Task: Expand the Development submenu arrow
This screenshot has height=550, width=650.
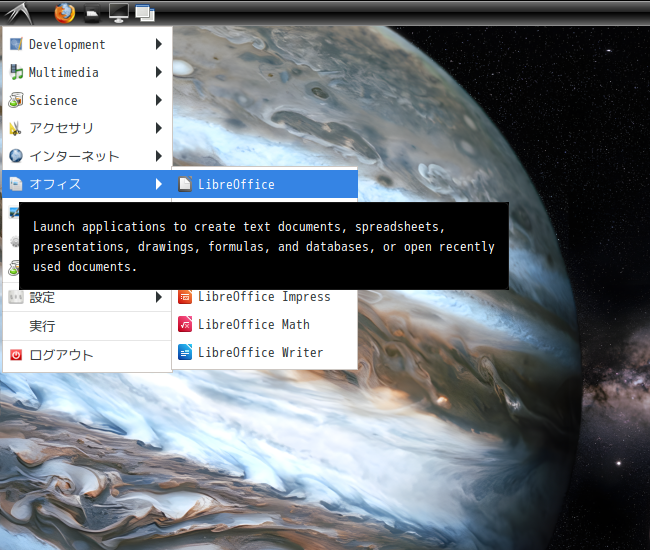Action: coord(159,44)
